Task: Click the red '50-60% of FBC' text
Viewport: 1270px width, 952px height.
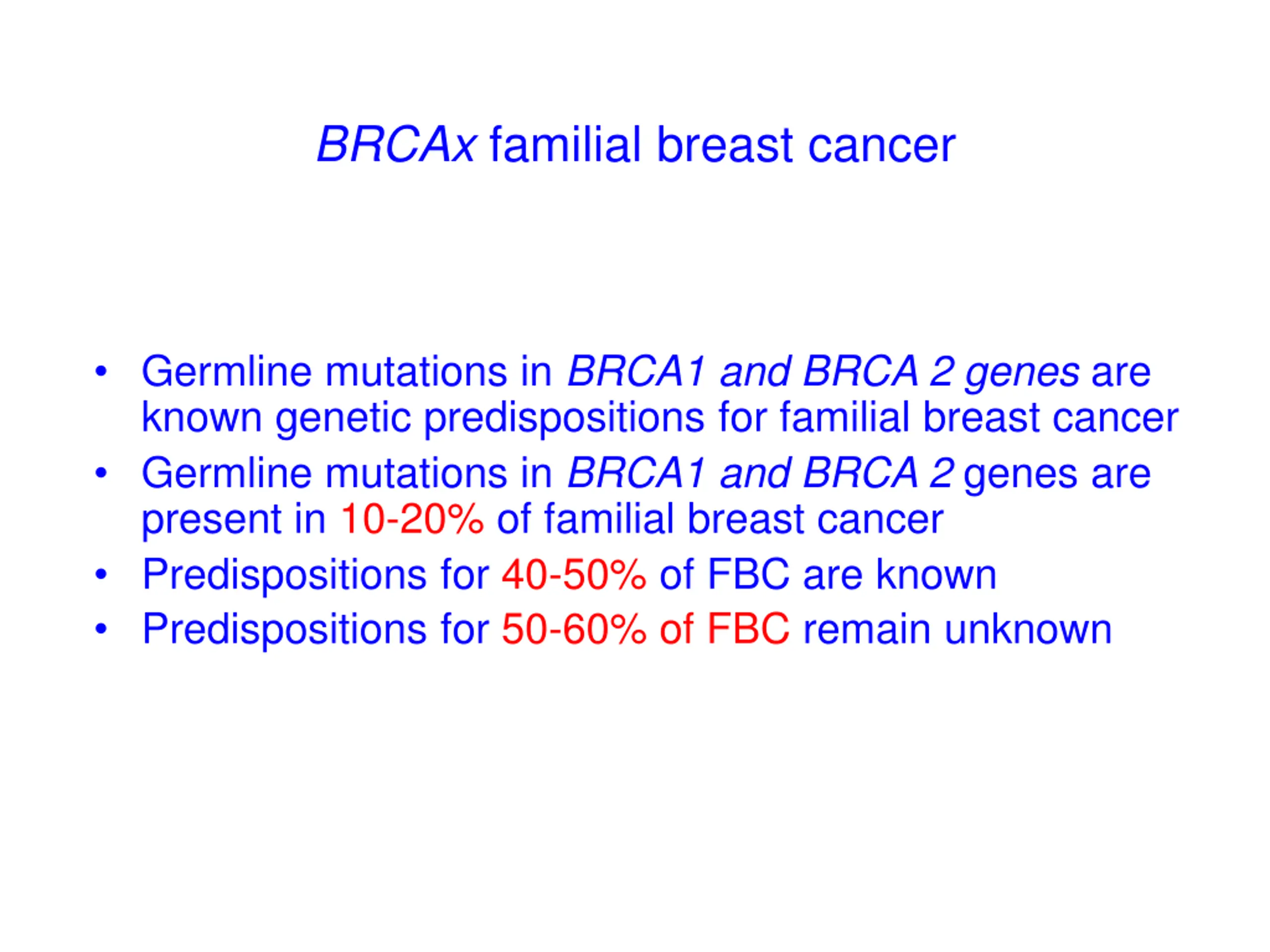Action: (x=645, y=629)
